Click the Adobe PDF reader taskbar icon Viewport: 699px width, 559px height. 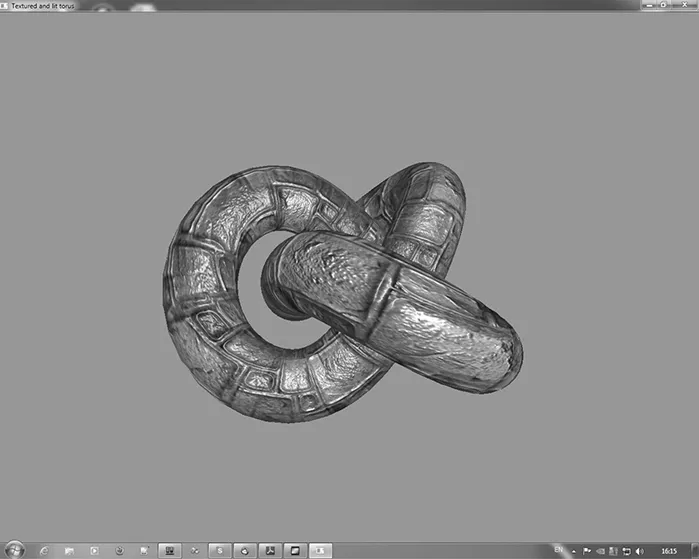[269, 550]
